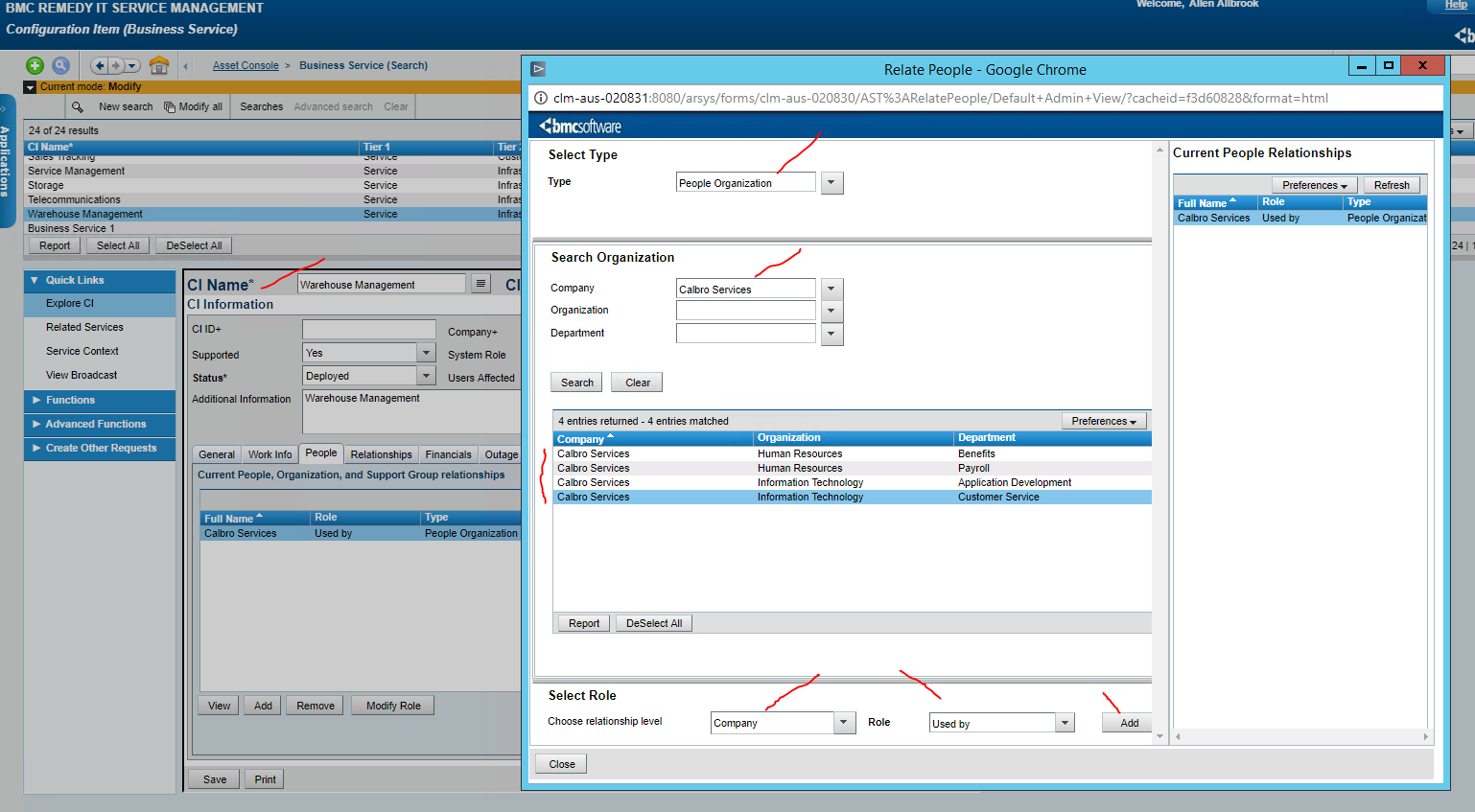
Task: Switch to the Relationships tab
Action: 381,454
